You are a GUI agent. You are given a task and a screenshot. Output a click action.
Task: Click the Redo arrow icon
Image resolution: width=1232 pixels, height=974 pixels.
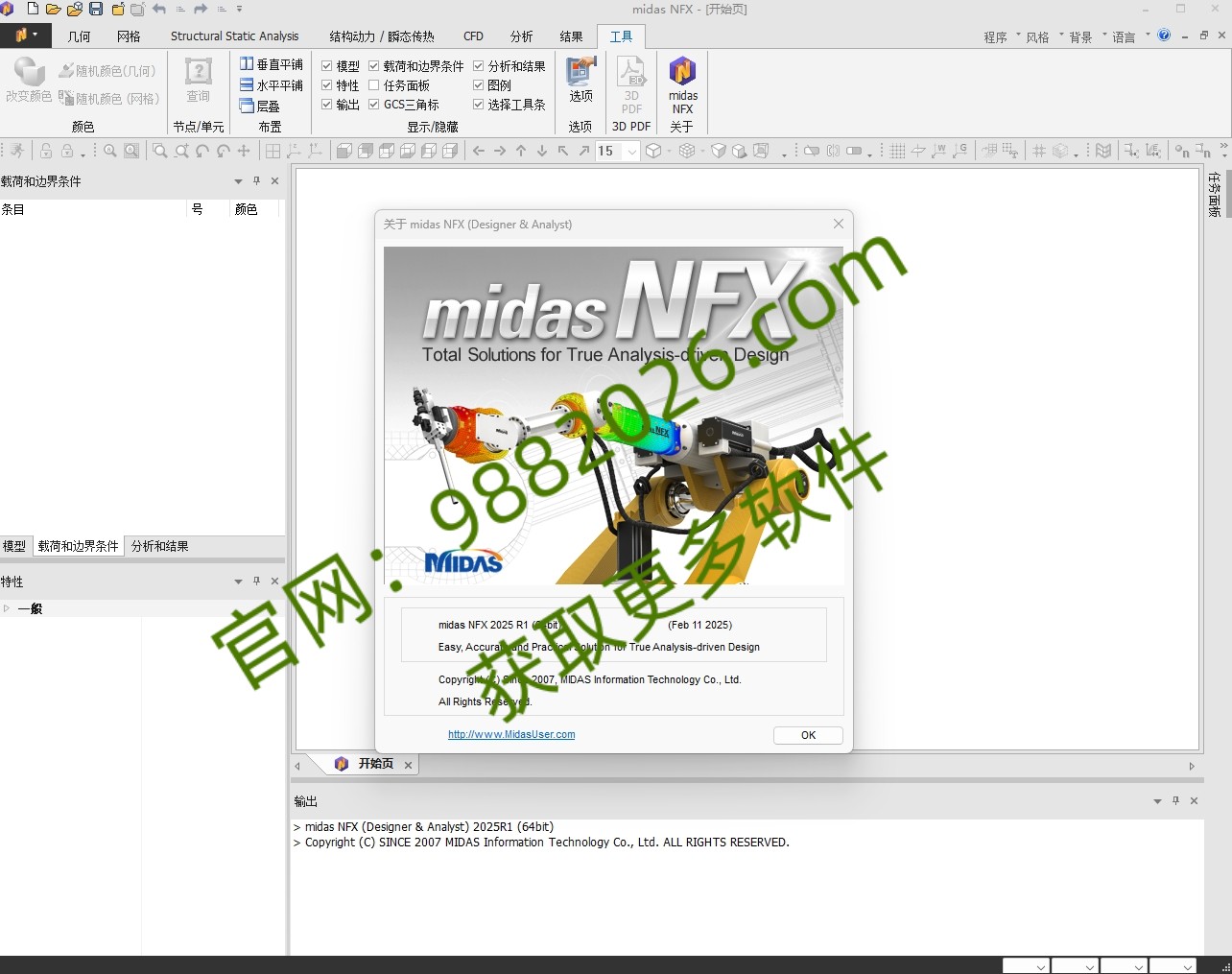pos(201,10)
